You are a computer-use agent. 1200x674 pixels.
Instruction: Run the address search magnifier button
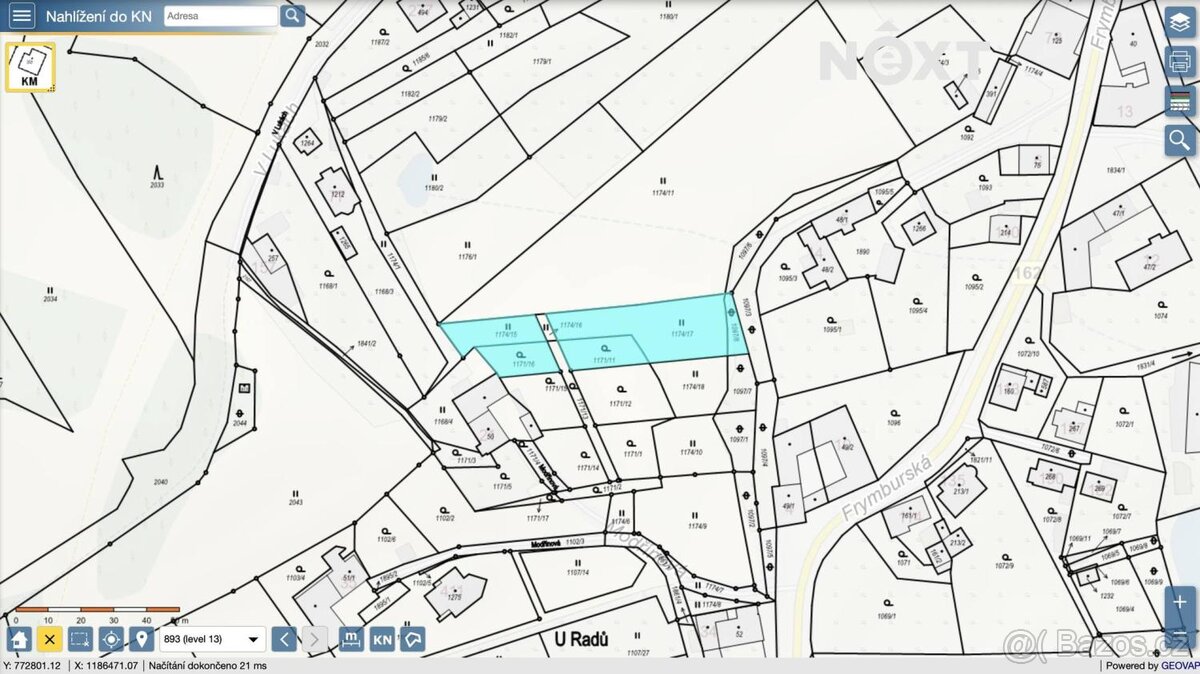(292, 15)
